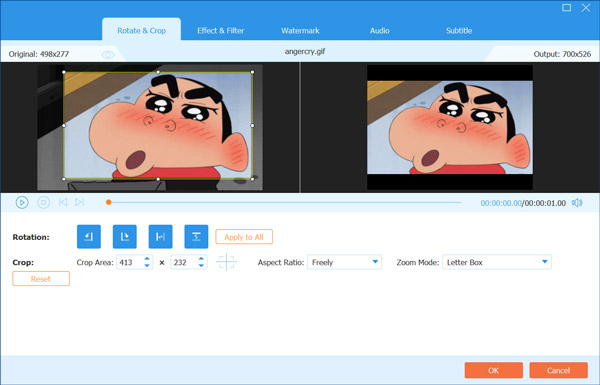The image size is (600, 385).
Task: Go to the previous frame
Action: [63, 202]
